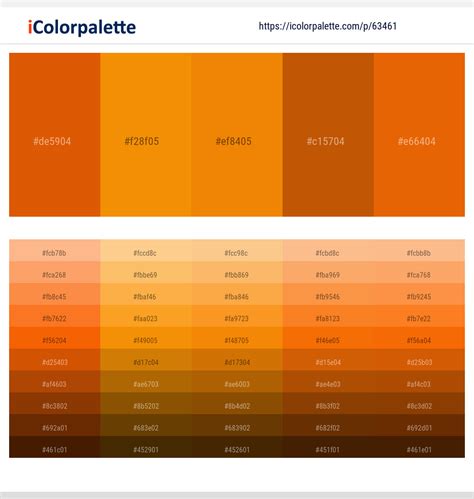The height and width of the screenshot is (499, 474).
Task: Click the large #e66404 swatch
Action: coord(419,135)
